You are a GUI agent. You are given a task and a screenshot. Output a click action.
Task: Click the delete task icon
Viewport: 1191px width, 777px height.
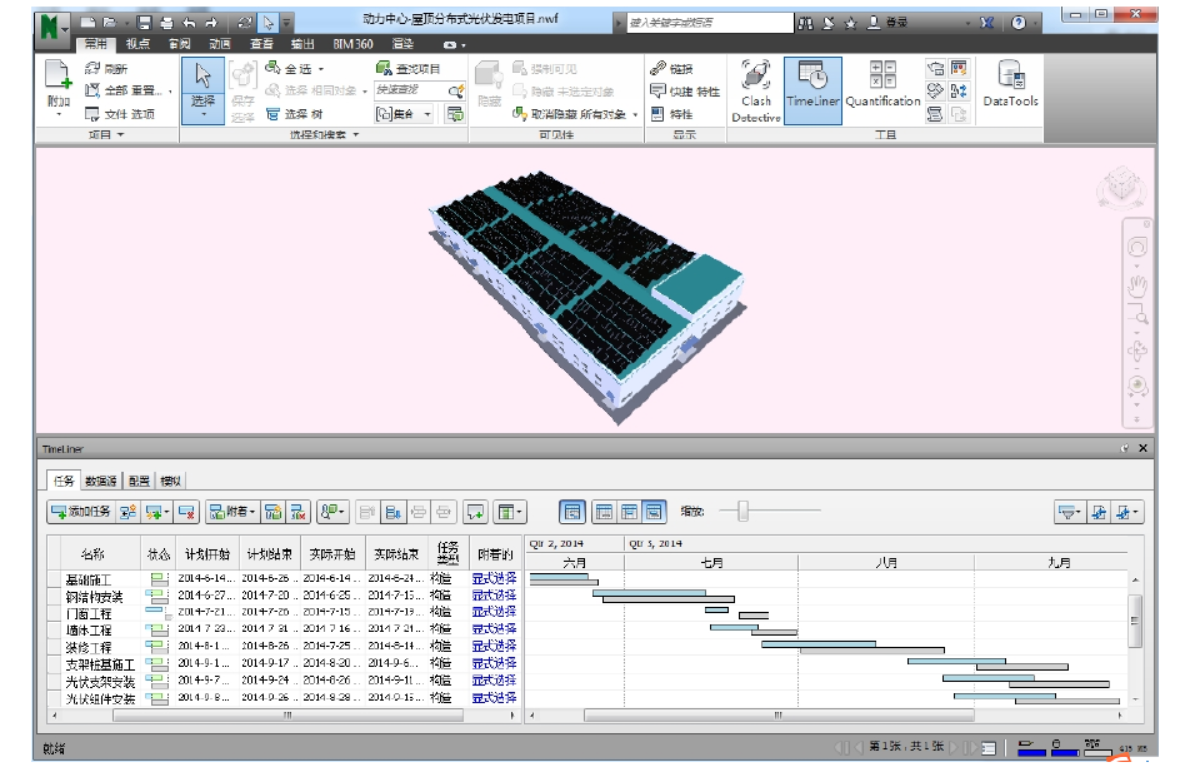click(x=186, y=512)
